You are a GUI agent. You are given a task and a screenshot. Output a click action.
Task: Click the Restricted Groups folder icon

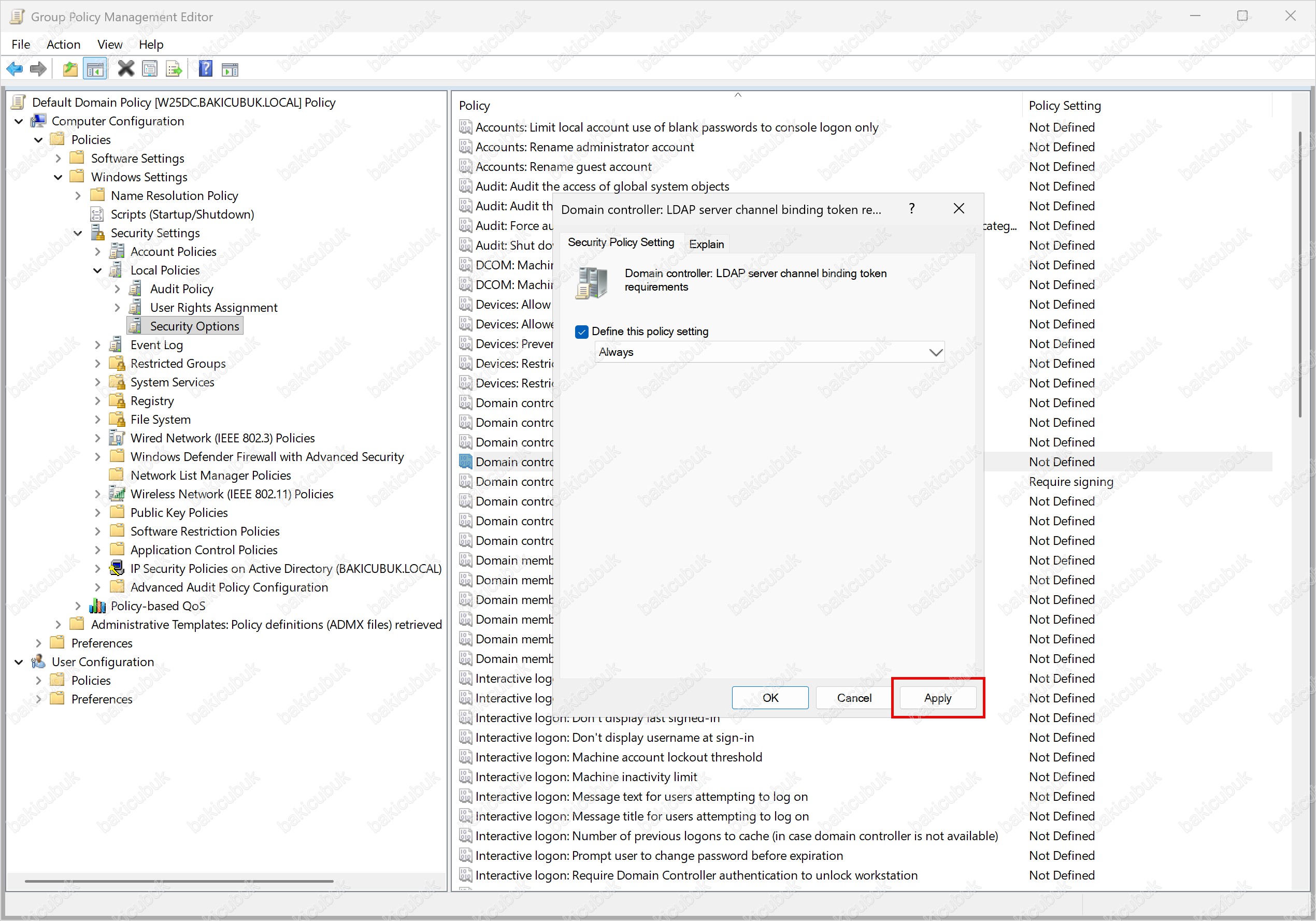117,363
